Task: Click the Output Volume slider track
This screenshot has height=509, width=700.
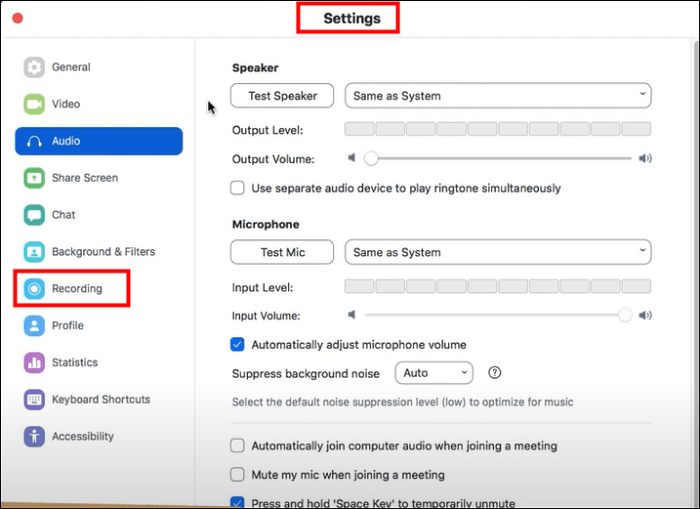Action: click(500, 158)
